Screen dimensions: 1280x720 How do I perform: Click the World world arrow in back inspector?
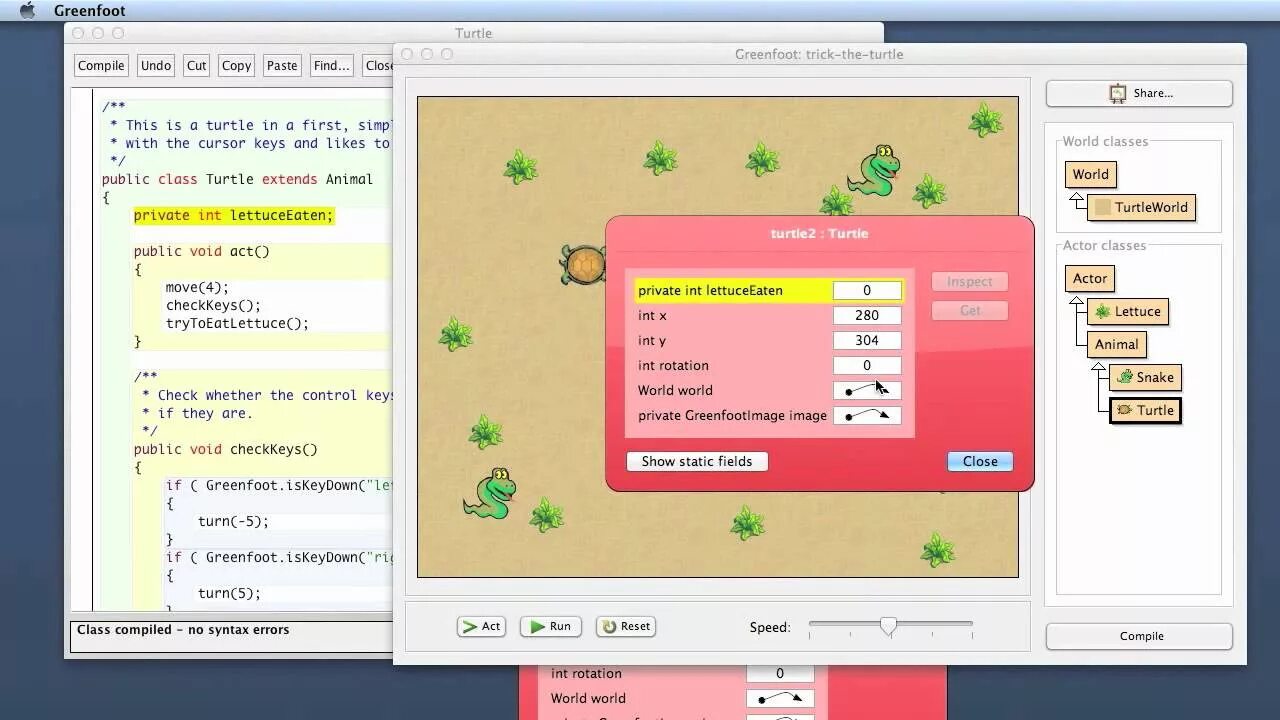[x=780, y=698]
